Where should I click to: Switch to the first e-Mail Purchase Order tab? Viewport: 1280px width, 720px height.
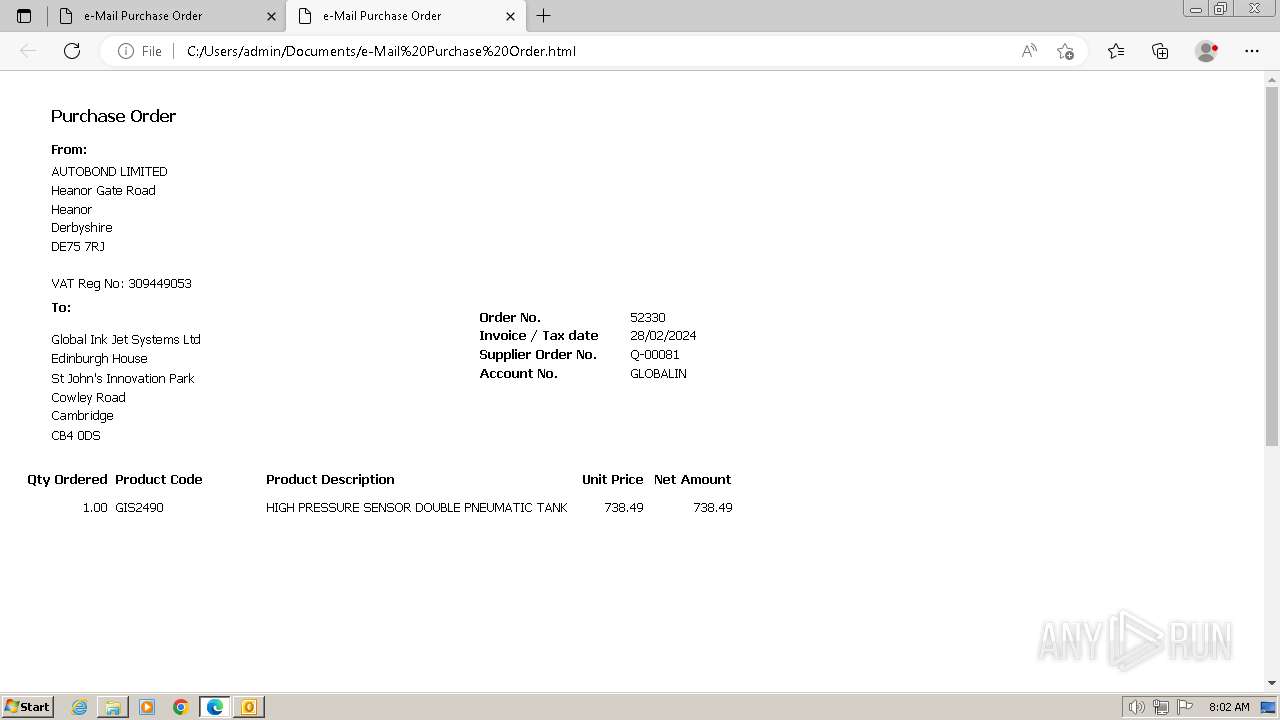166,16
